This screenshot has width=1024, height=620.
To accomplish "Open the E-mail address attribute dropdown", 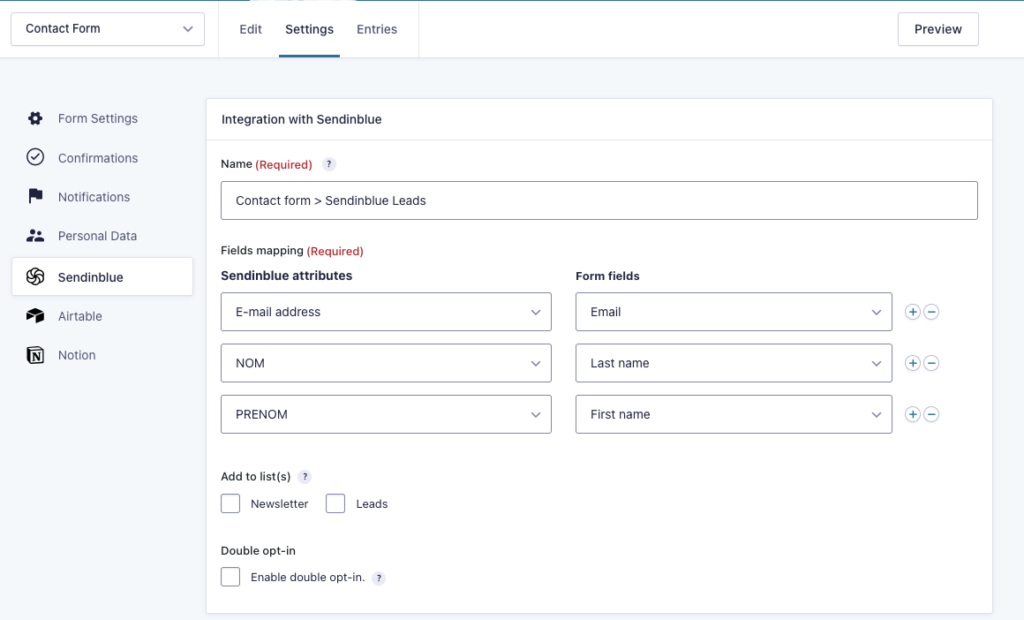I will (386, 311).
